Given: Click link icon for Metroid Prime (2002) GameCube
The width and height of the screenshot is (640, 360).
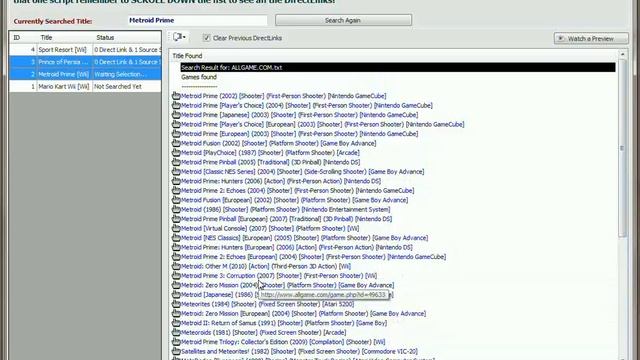Looking at the screenshot, I should coord(176,96).
